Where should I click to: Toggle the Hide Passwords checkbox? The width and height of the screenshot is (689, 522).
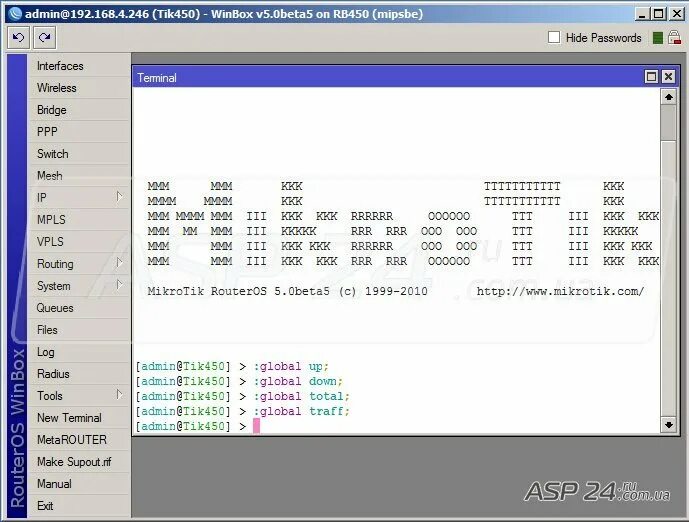554,37
